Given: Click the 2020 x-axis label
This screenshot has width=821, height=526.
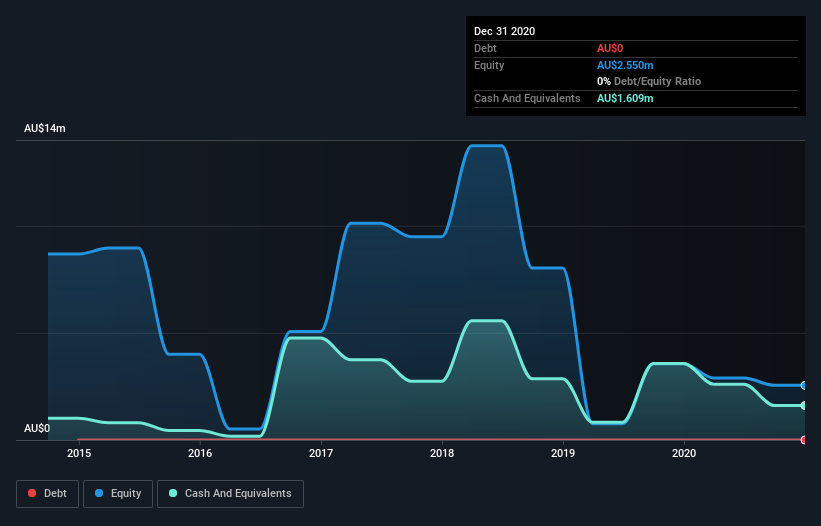Looking at the screenshot, I should [x=684, y=453].
